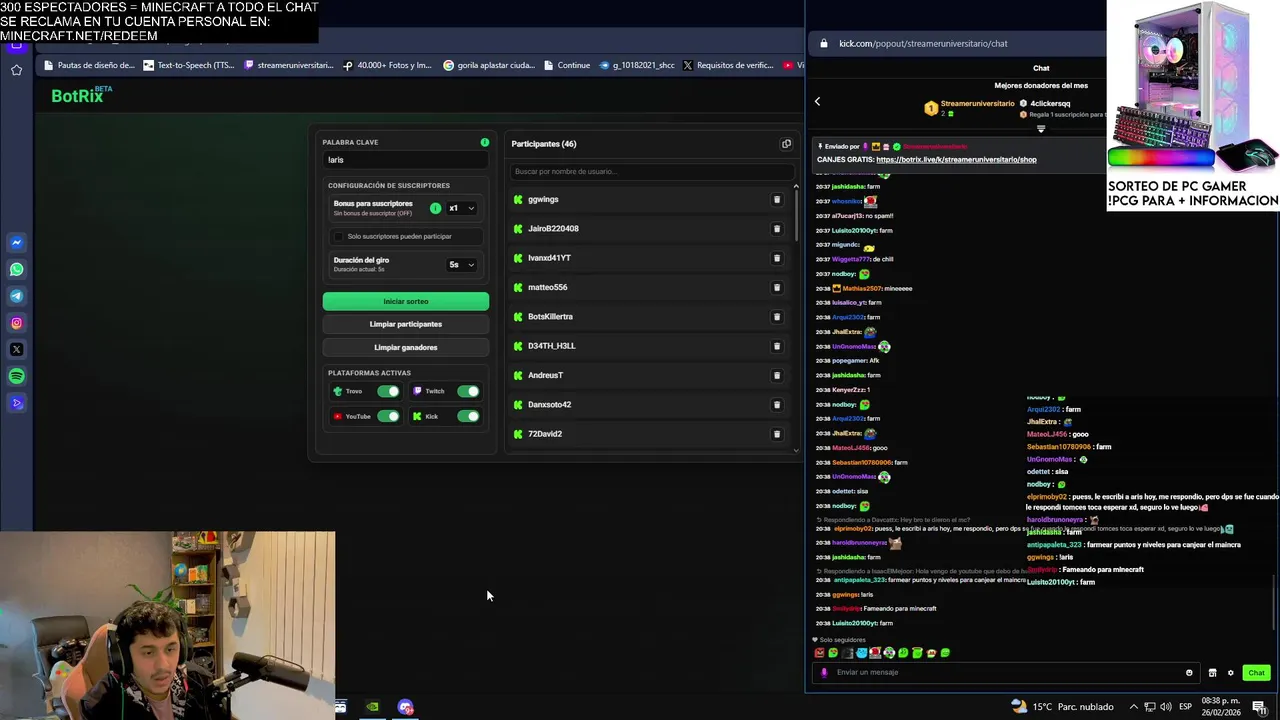Image resolution: width=1280 pixels, height=720 pixels.
Task: Select first red emote in chat emote bar
Action: tap(820, 653)
